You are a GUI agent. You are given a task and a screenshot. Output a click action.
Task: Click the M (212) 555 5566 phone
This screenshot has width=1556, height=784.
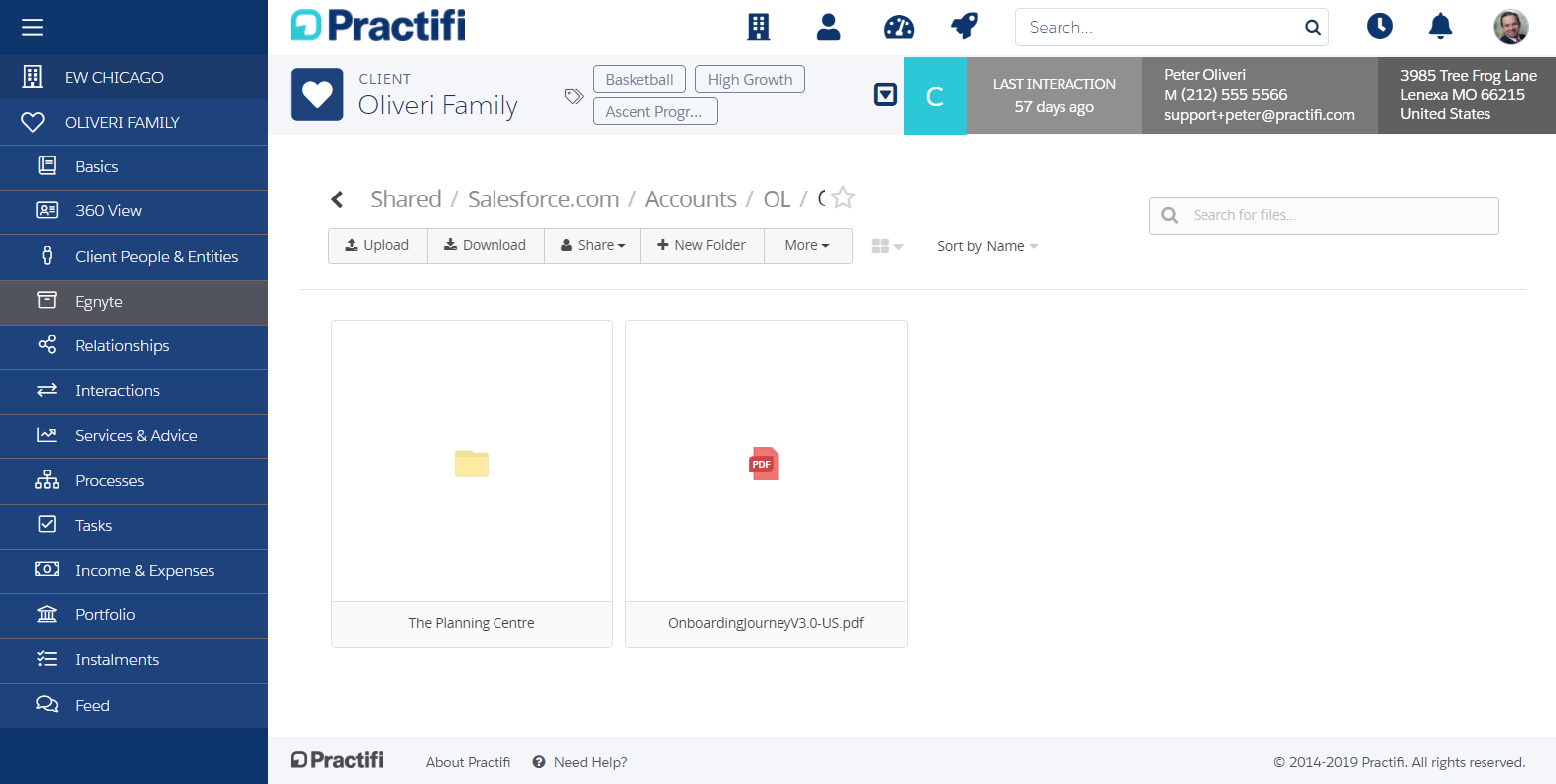click(x=1225, y=95)
